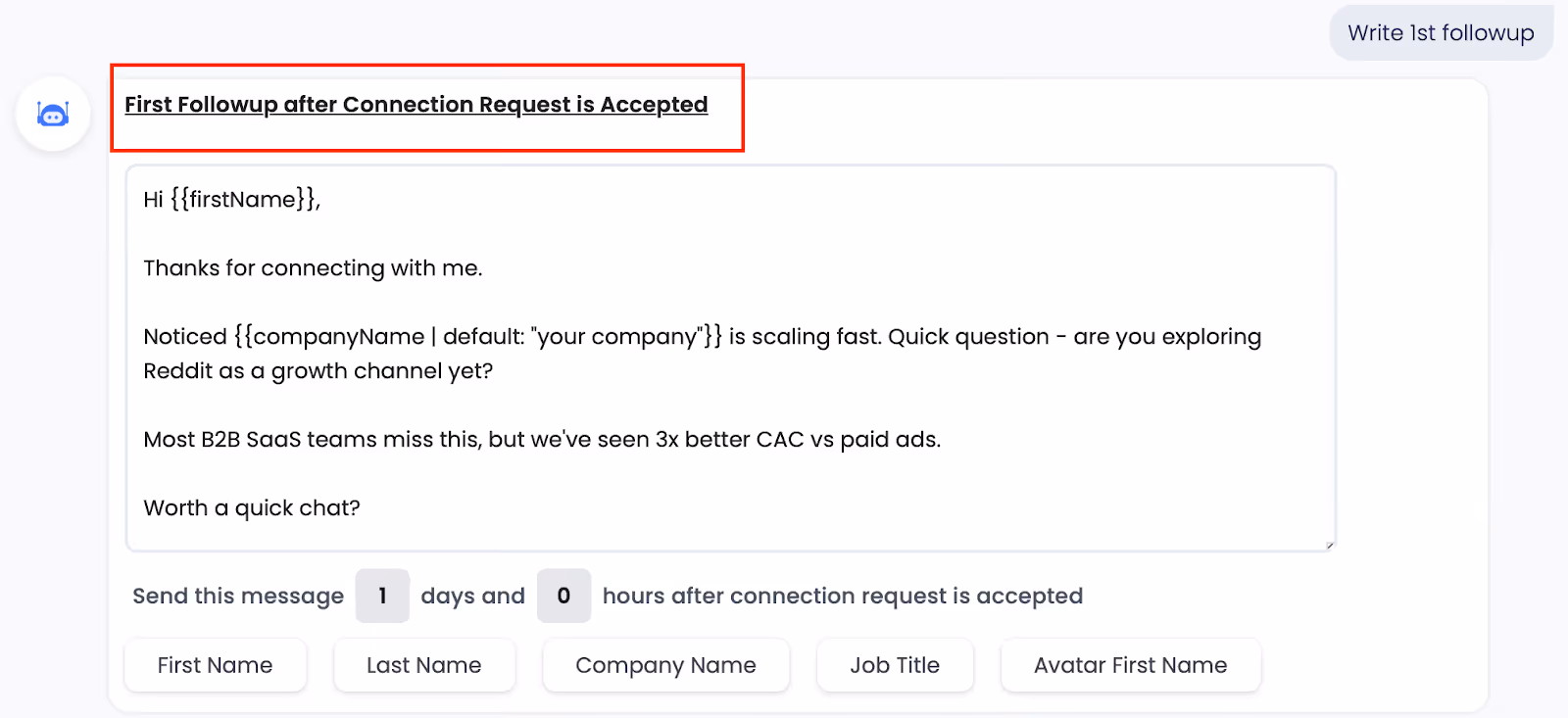The width and height of the screenshot is (1568, 718).
Task: Open 'First Followup after Connection Request is Accepted' heading
Action: (416, 105)
